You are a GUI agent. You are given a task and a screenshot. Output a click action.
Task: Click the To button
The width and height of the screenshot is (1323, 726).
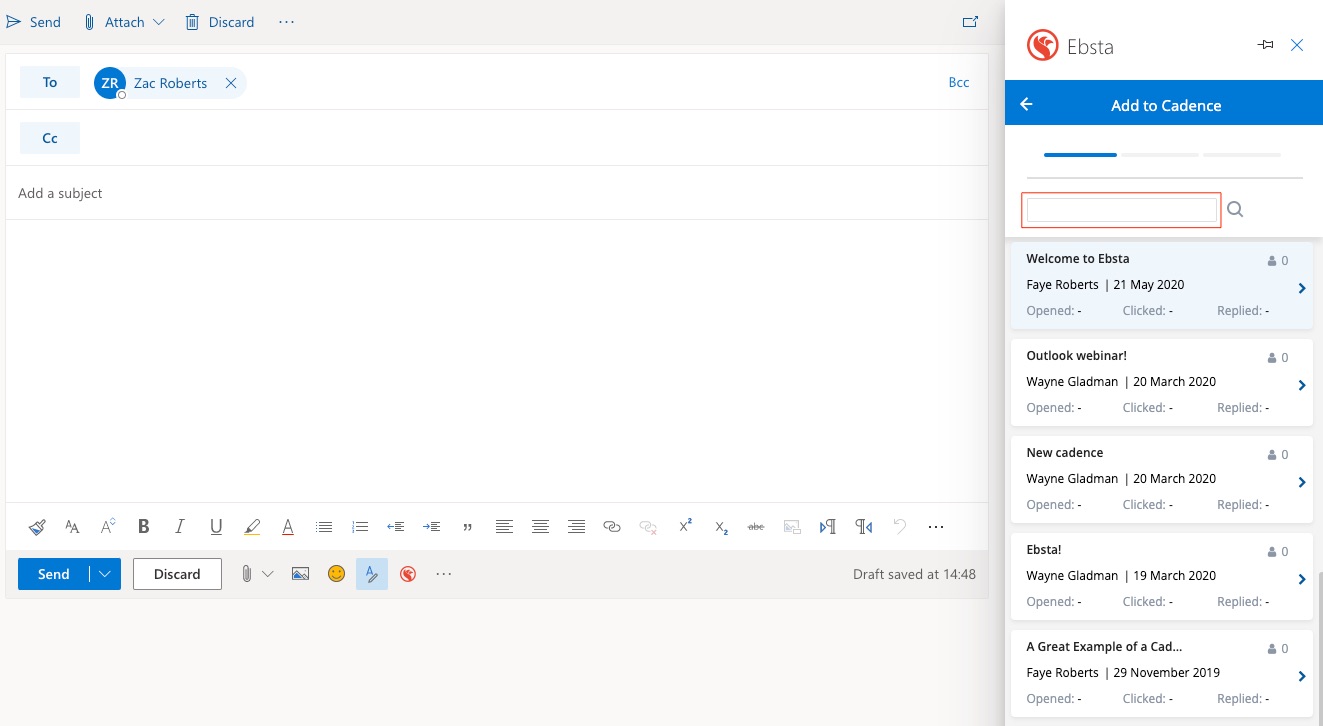point(50,82)
